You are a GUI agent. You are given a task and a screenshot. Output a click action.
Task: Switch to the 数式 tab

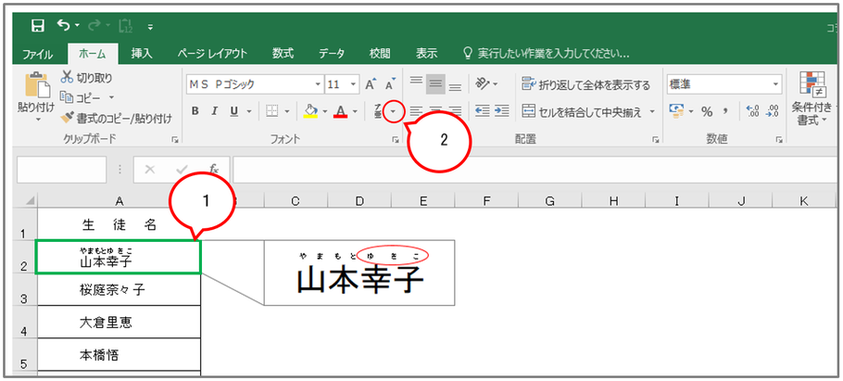coord(283,54)
